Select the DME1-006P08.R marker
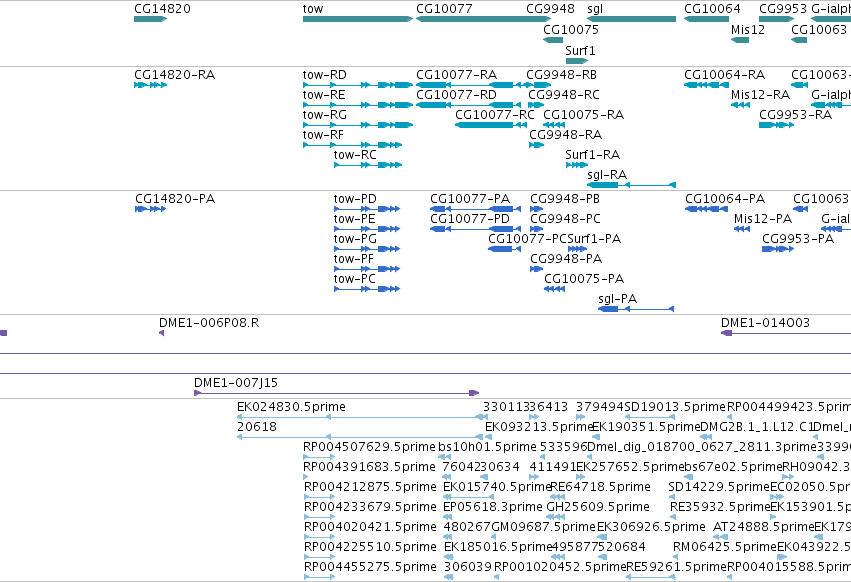 tap(161, 333)
